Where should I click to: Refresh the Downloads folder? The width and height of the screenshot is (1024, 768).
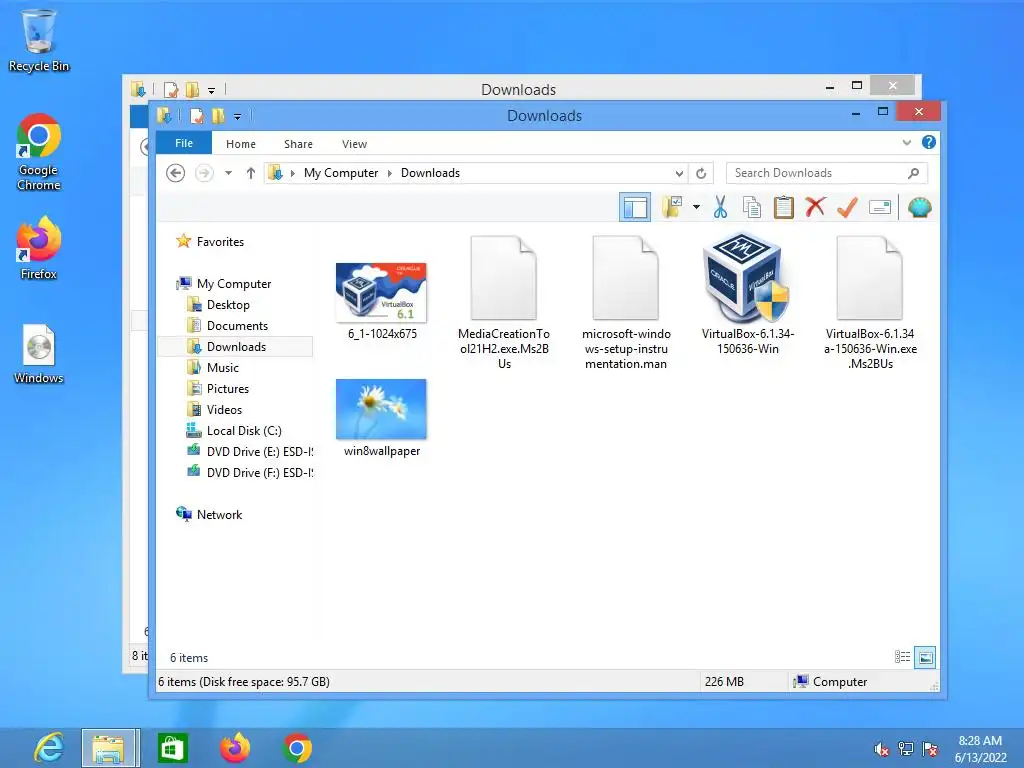click(701, 173)
